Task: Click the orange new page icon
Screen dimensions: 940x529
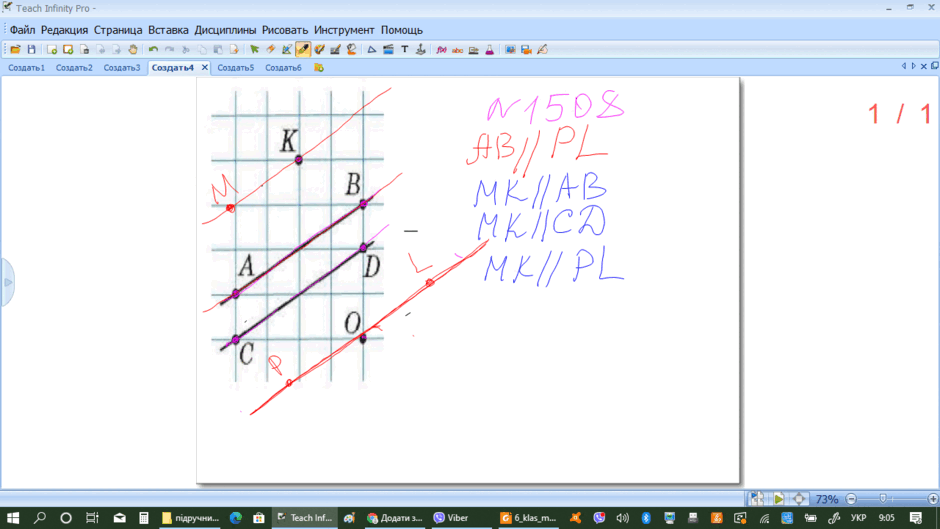Action: pyautogui.click(x=68, y=50)
